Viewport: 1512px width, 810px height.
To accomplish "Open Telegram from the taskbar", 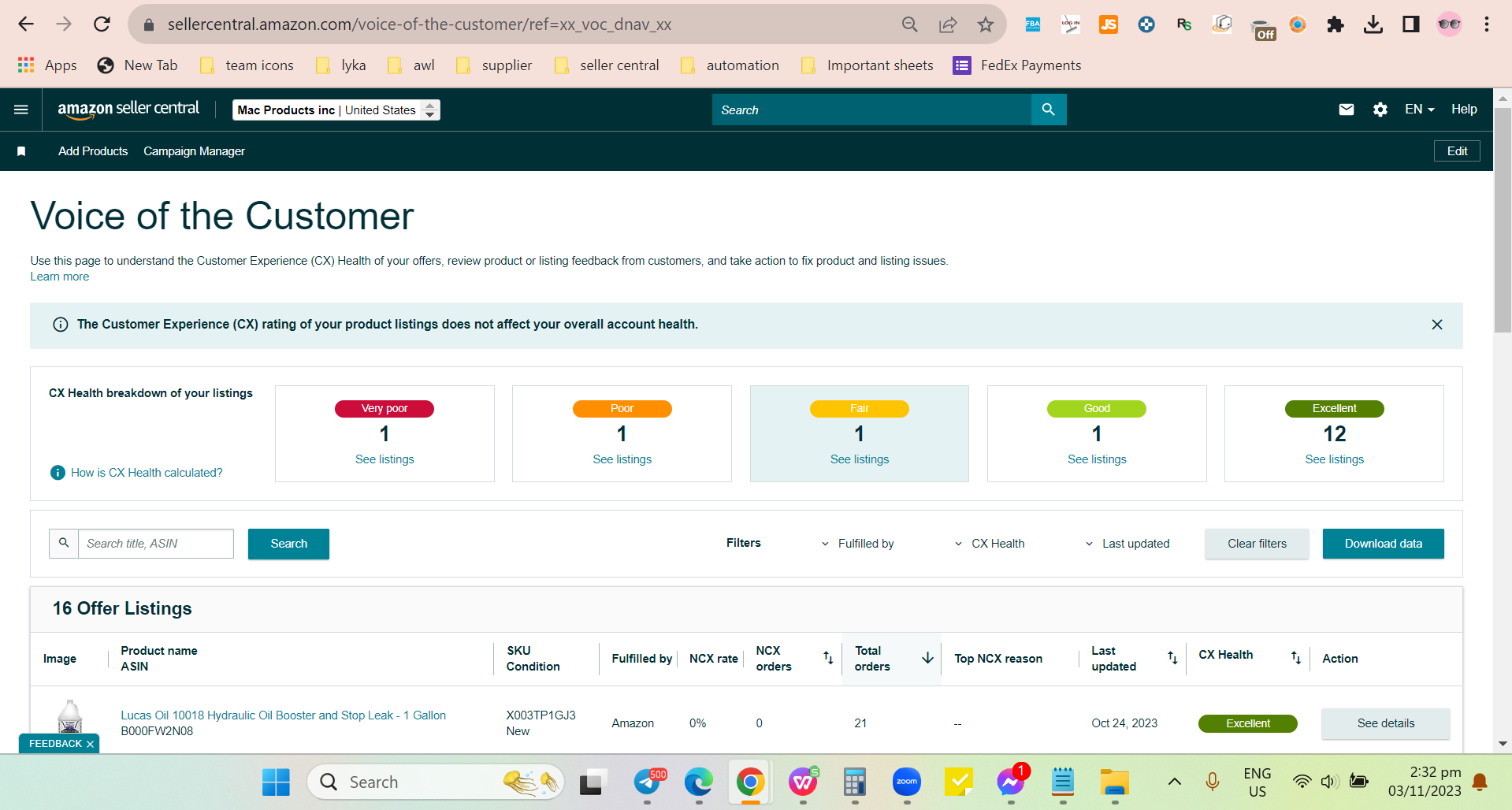I will pos(648,782).
